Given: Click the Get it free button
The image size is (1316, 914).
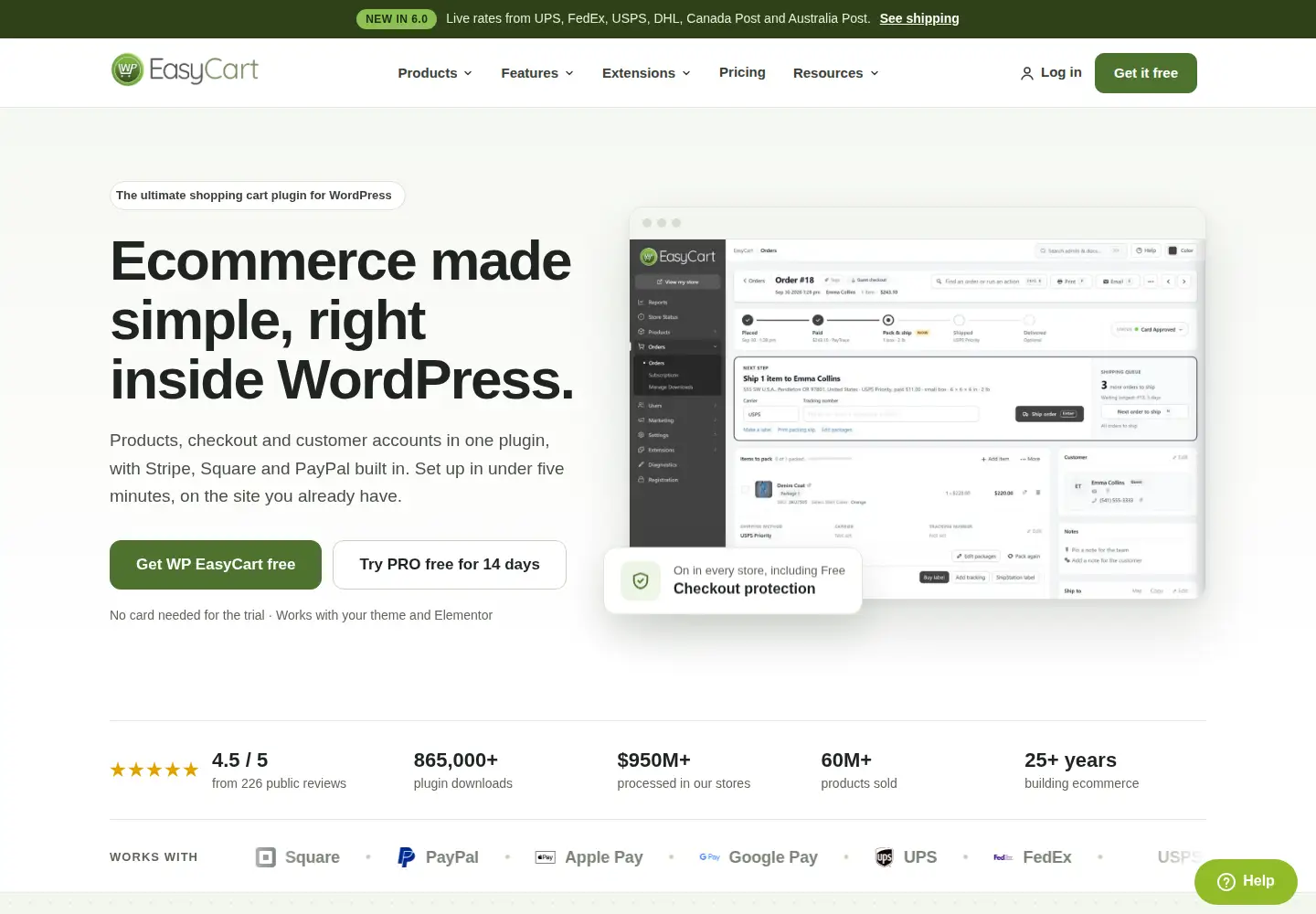Looking at the screenshot, I should [1146, 73].
